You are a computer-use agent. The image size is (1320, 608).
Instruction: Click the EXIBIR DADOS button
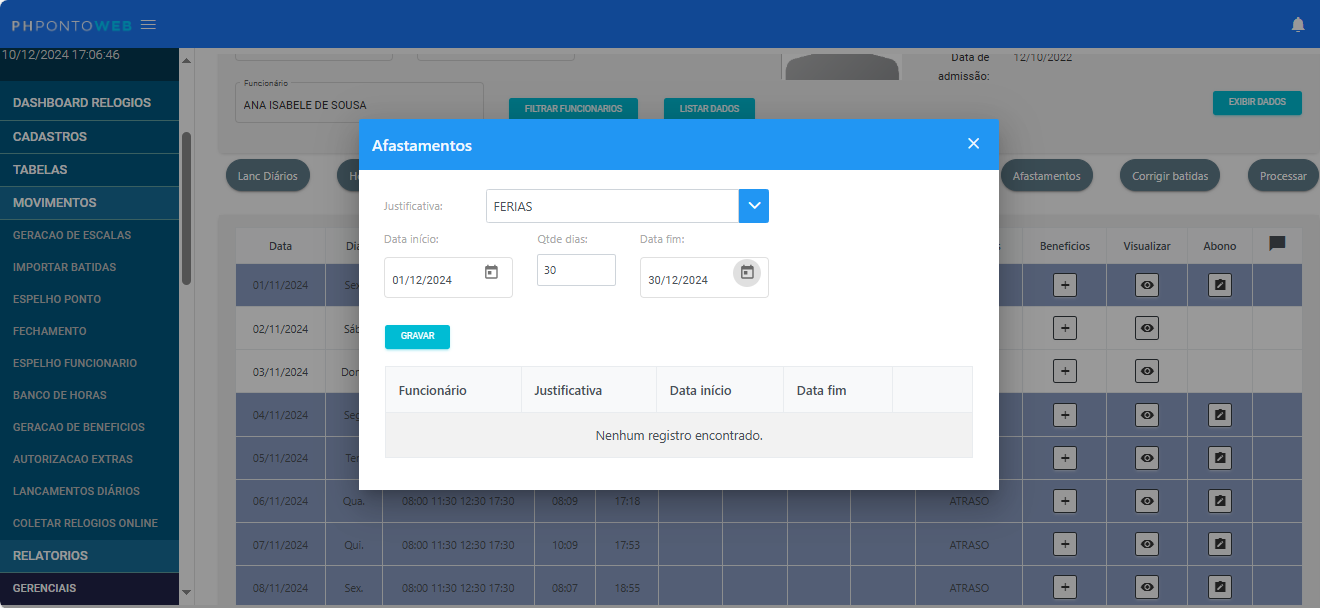[x=1257, y=103]
